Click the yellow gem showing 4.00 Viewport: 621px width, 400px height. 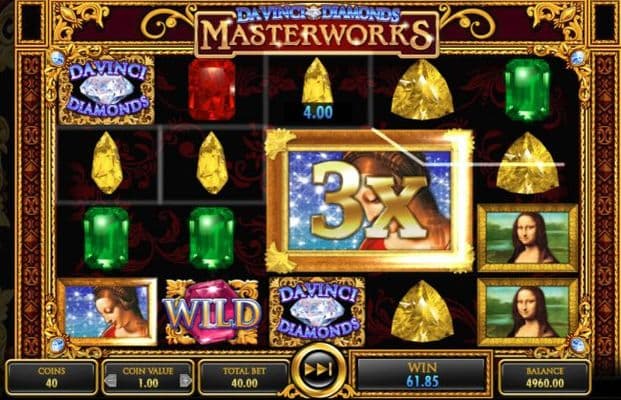point(317,89)
